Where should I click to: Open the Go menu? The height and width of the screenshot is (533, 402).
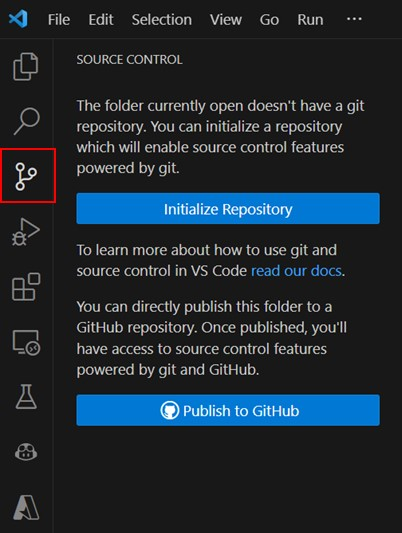(x=269, y=20)
